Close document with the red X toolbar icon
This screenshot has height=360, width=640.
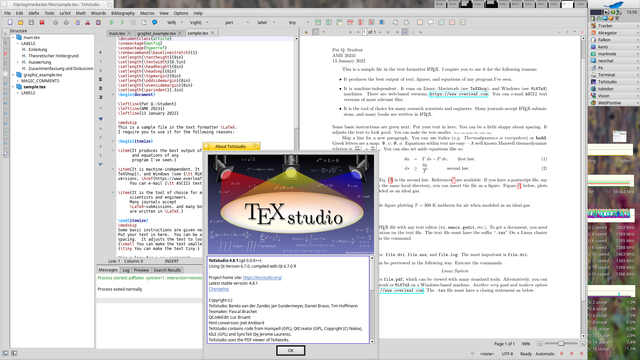pos(42,22)
